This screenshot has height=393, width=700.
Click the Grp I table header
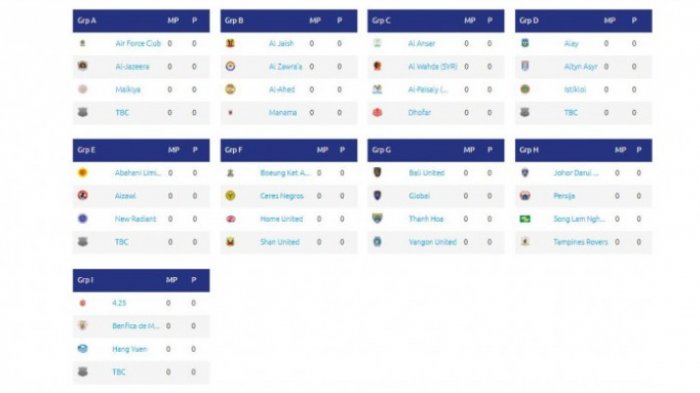point(141,280)
